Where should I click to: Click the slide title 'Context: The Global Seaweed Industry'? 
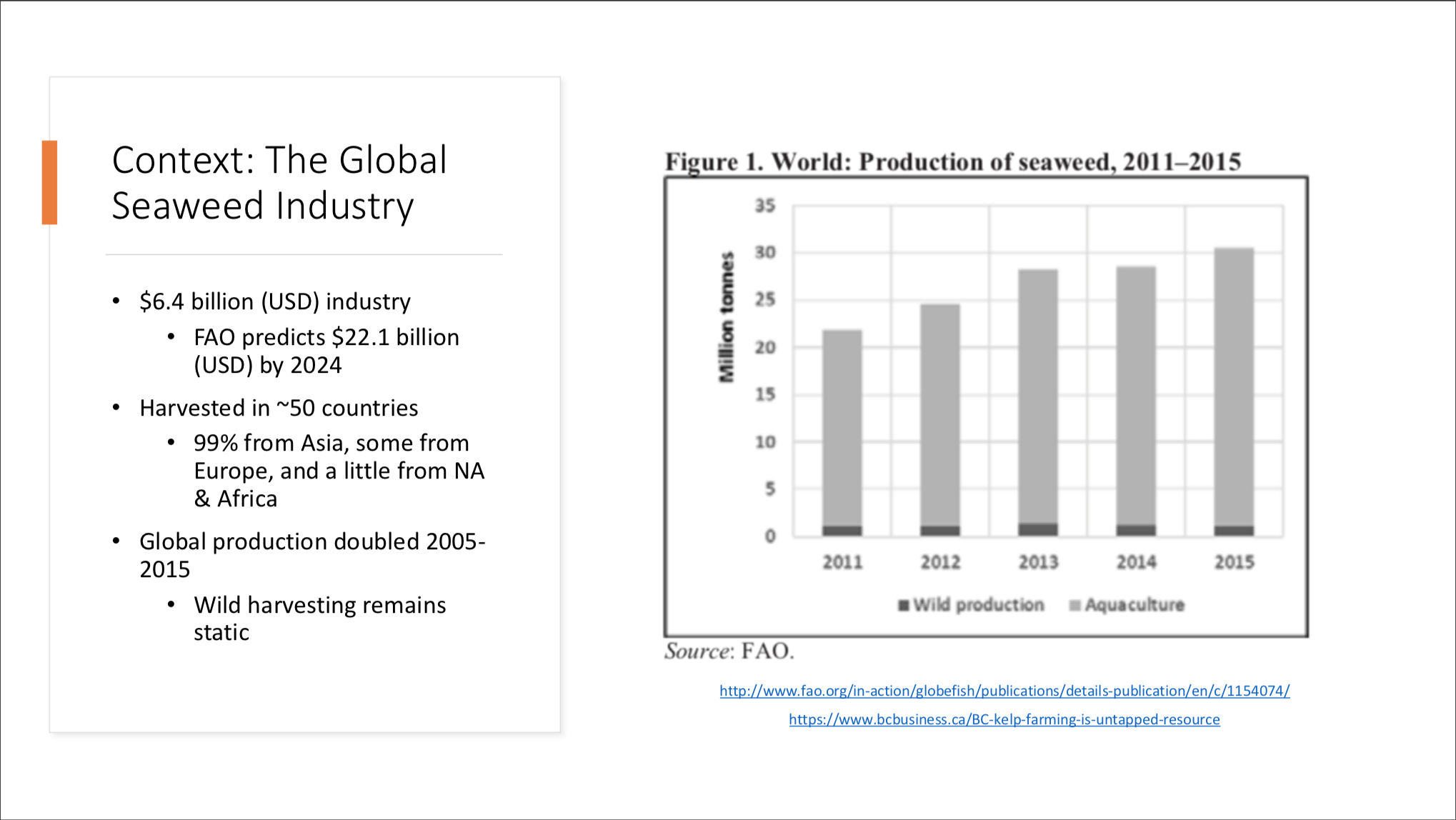(279, 182)
